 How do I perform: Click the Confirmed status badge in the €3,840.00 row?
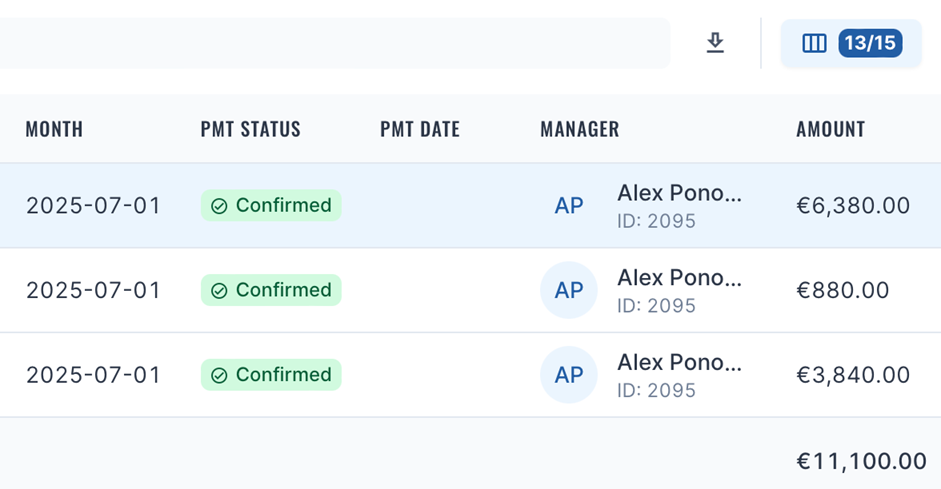click(x=271, y=375)
